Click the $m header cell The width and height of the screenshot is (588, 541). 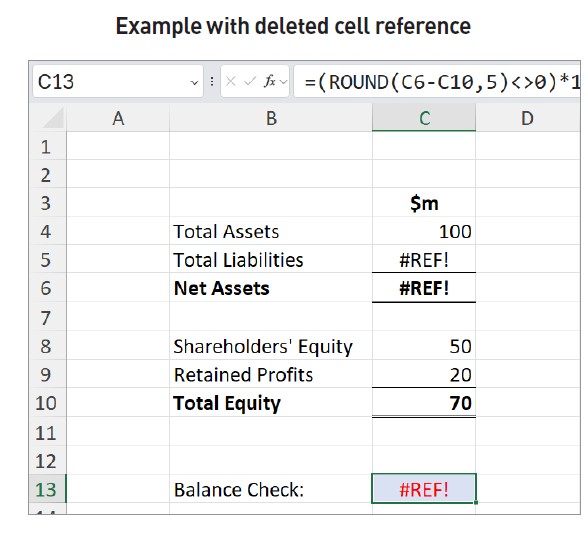(x=424, y=203)
